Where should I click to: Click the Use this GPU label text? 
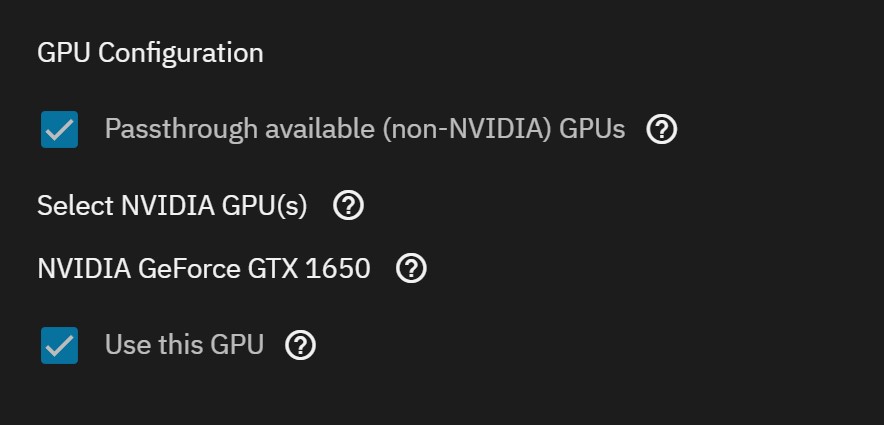coord(184,345)
